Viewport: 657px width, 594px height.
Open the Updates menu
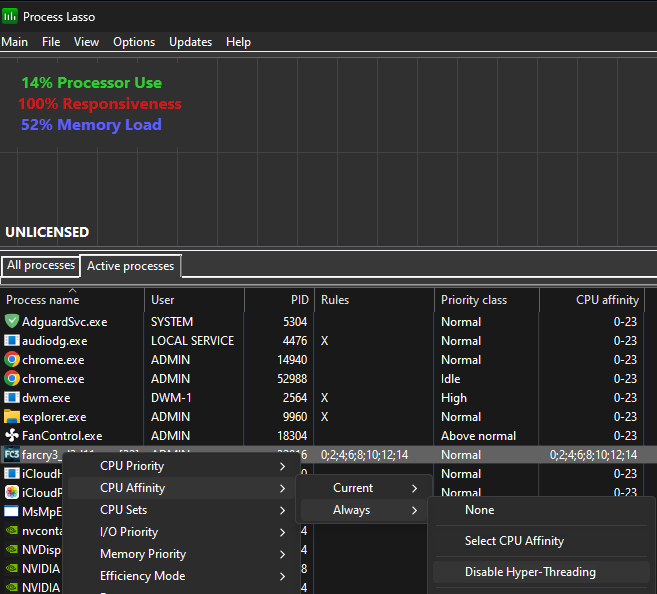(x=191, y=42)
